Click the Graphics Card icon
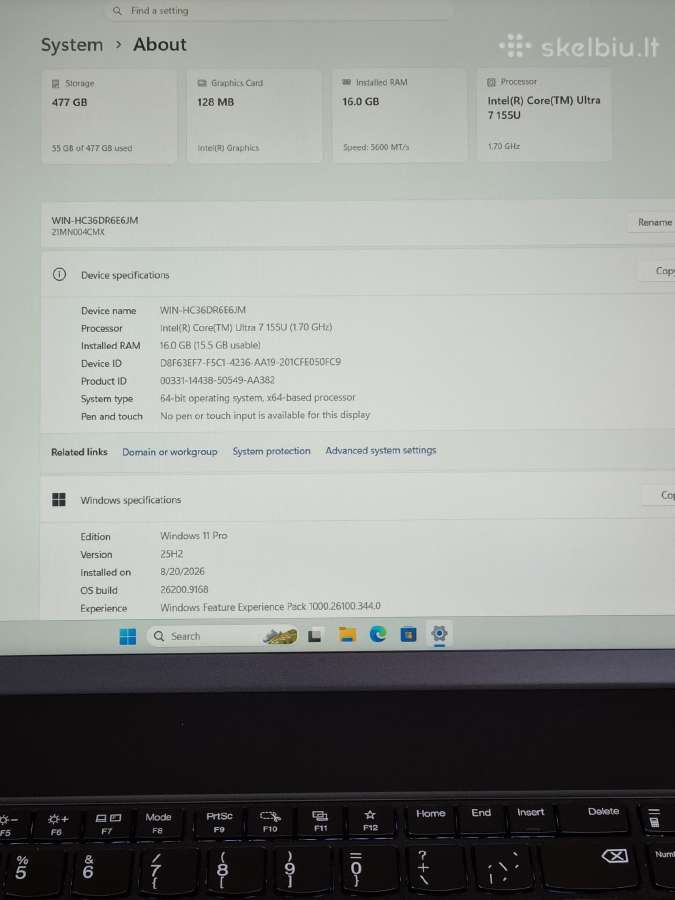675x900 pixels. click(x=201, y=83)
